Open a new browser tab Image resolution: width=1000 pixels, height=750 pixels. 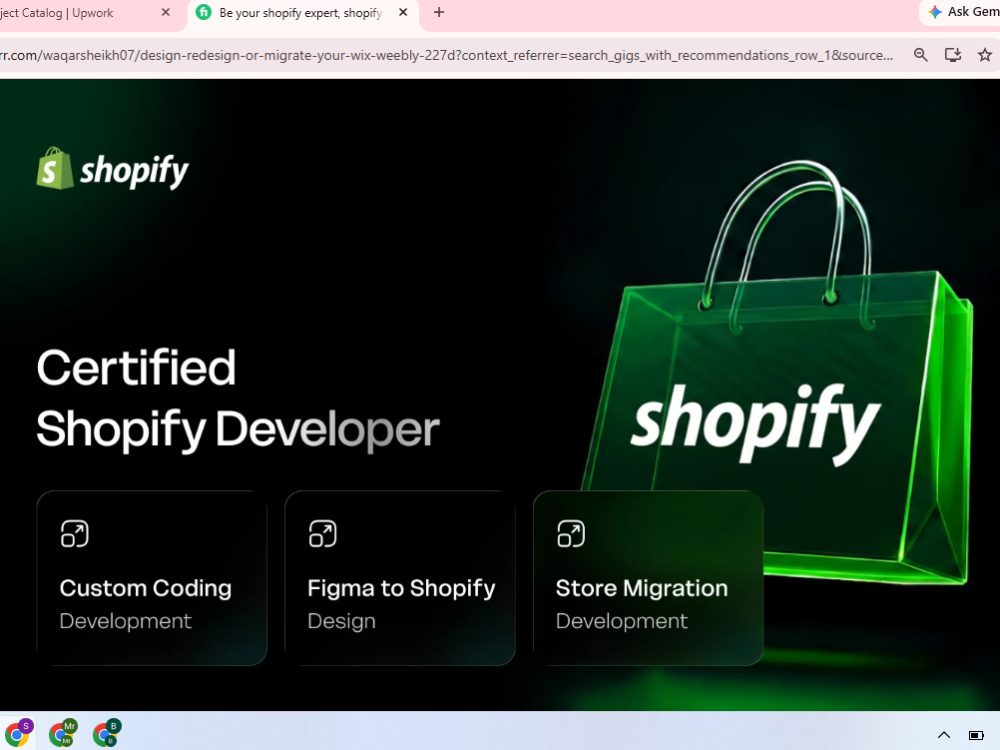[x=439, y=12]
